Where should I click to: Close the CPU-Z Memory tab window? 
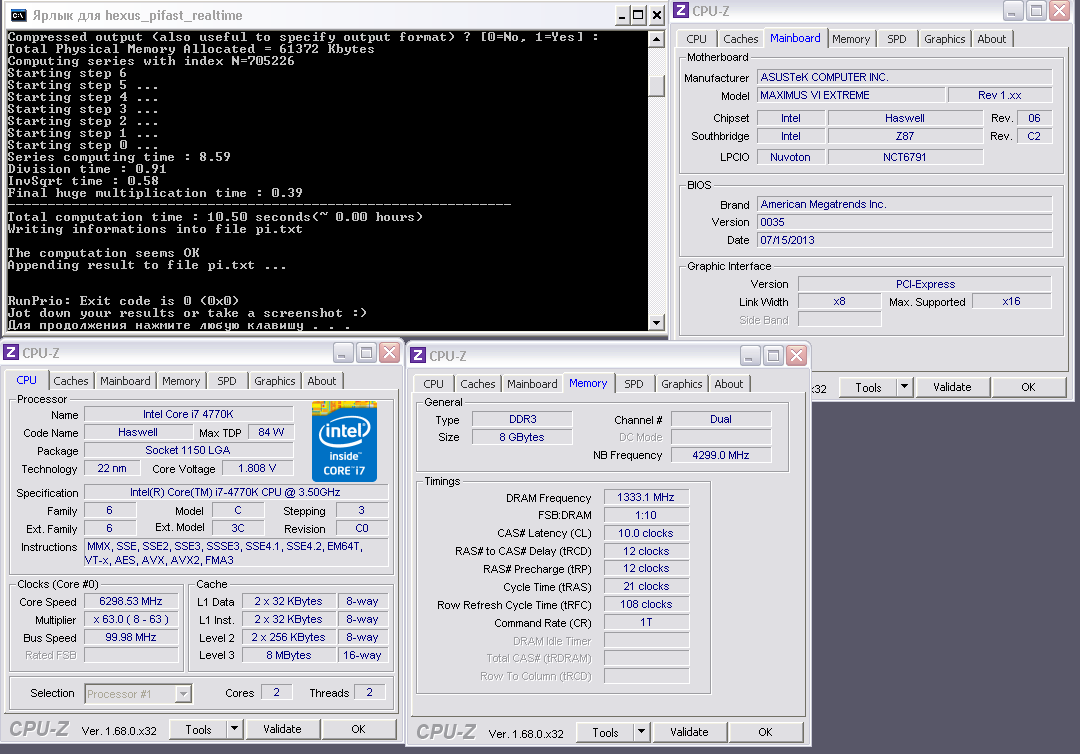[796, 356]
